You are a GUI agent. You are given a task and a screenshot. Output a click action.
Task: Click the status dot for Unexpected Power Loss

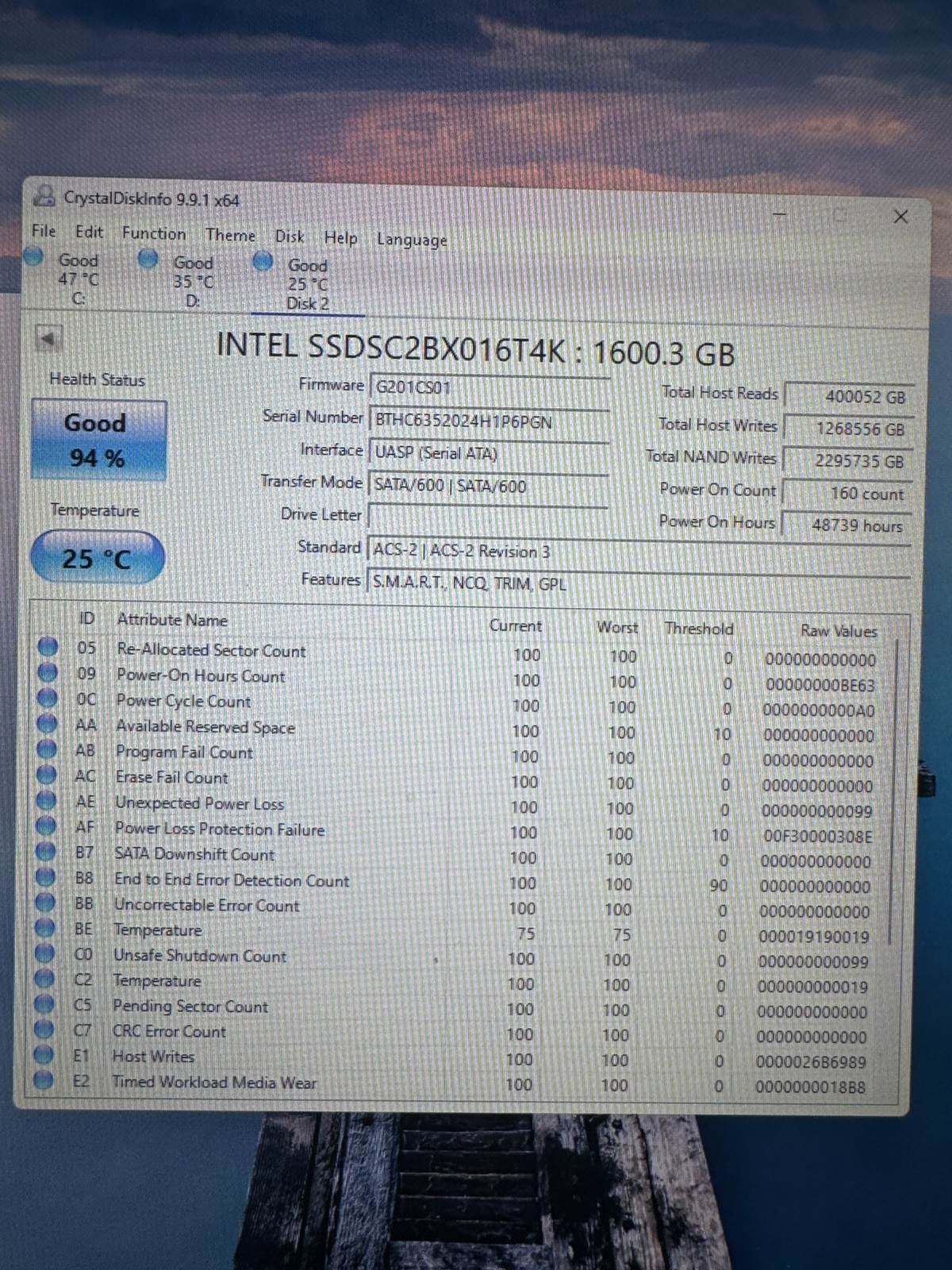47,800
